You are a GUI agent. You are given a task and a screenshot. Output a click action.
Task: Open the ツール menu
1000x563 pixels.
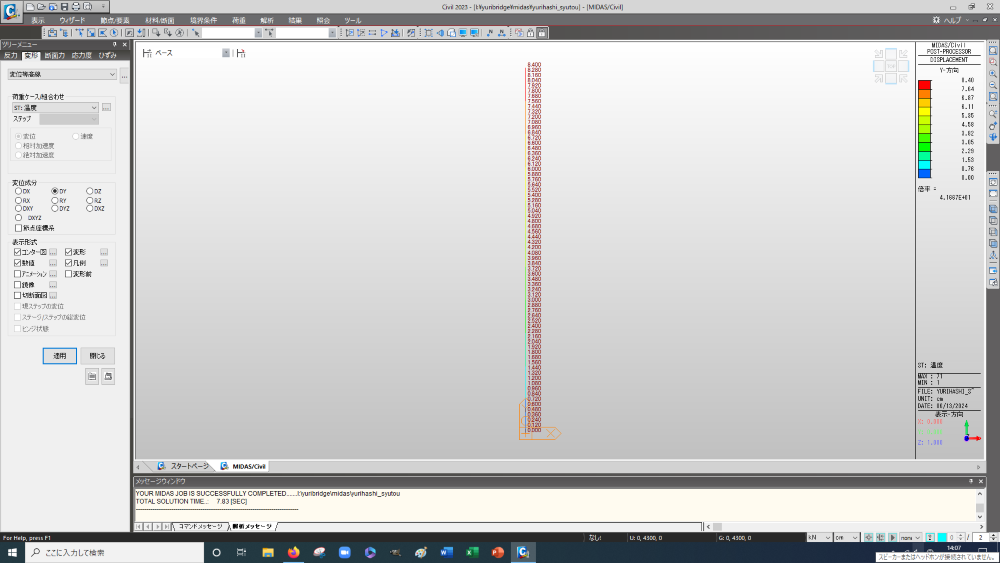pos(353,20)
